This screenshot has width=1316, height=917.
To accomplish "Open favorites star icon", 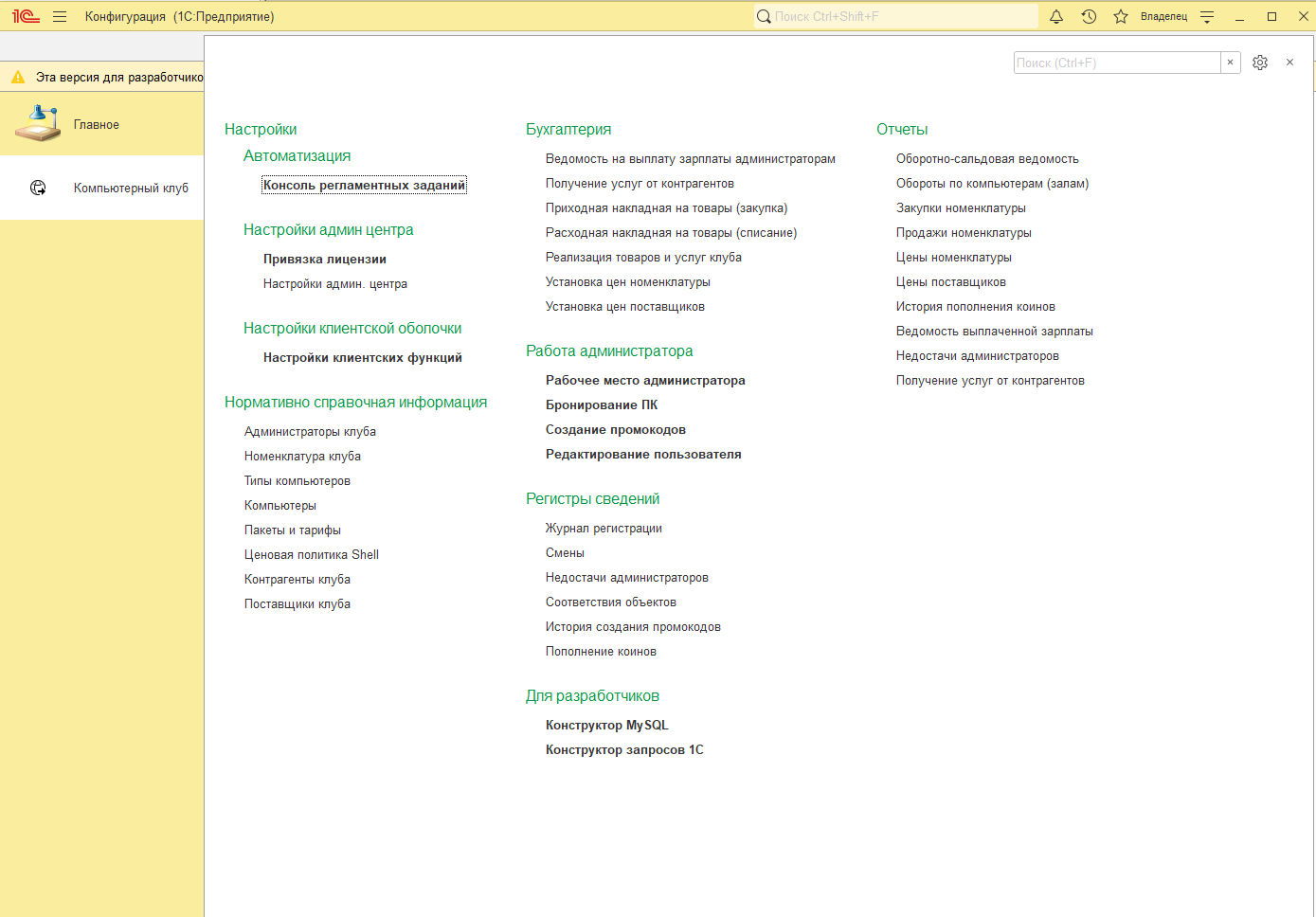I will pos(1121,17).
